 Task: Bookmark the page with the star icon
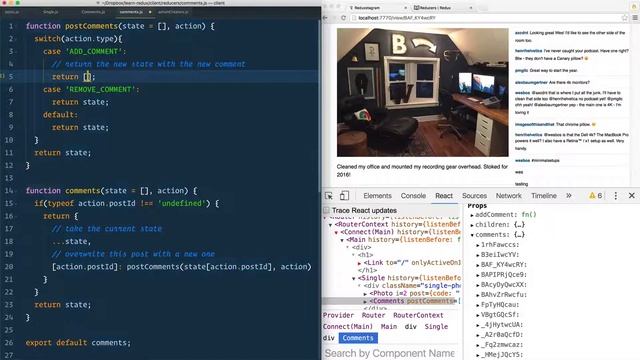click(x=624, y=18)
